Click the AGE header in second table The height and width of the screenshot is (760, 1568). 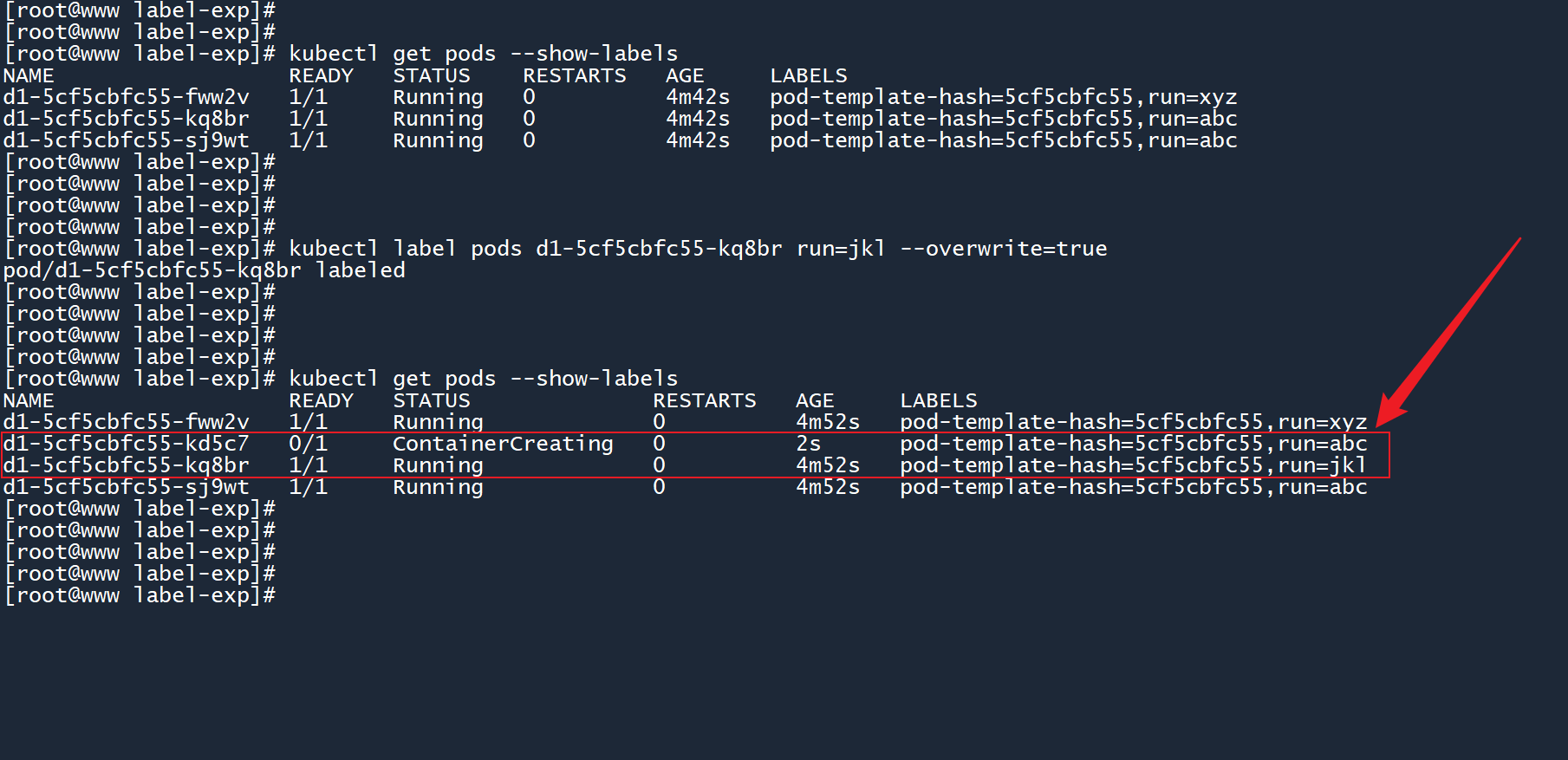coord(814,400)
